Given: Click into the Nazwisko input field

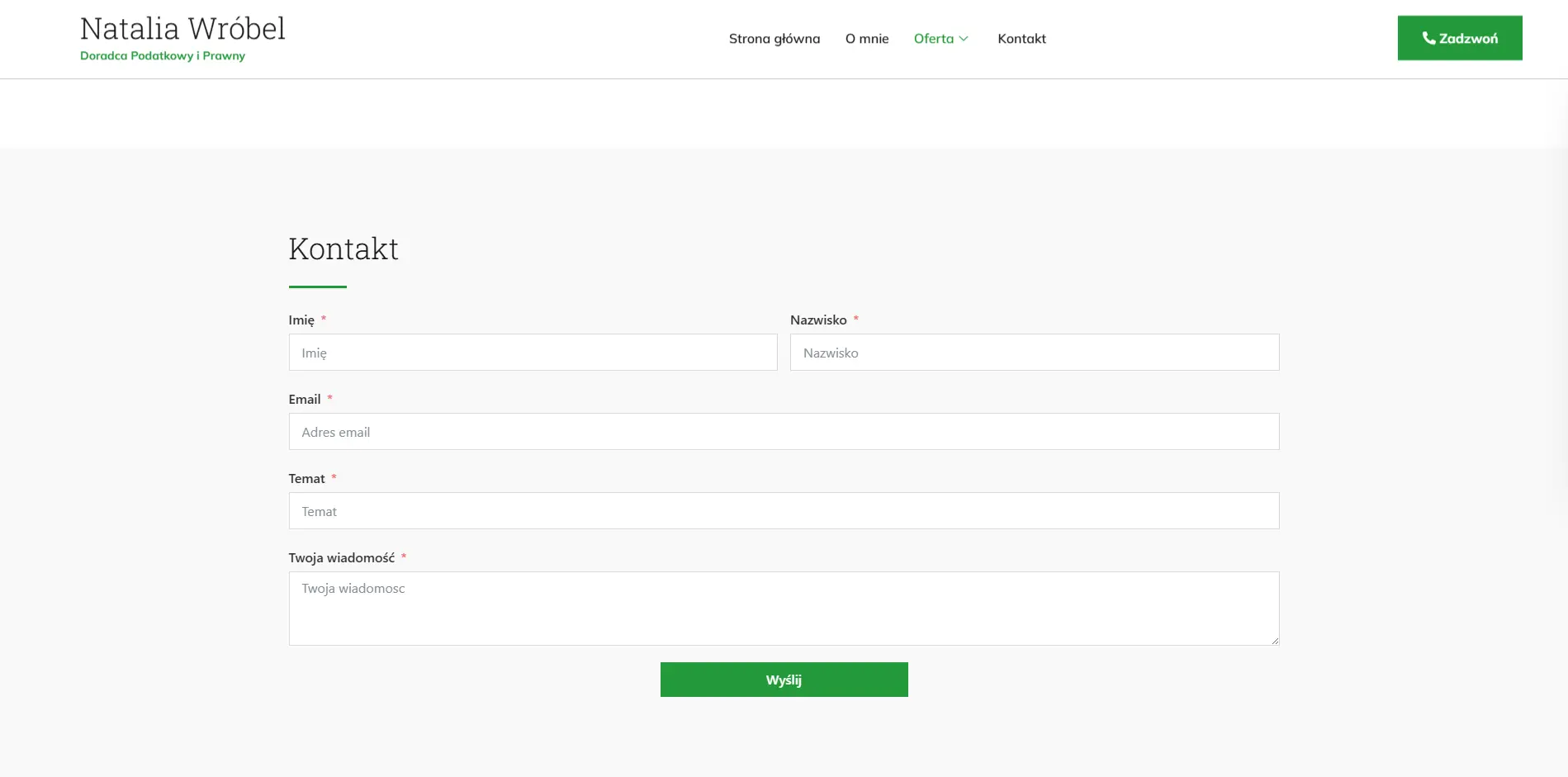Looking at the screenshot, I should (1034, 353).
